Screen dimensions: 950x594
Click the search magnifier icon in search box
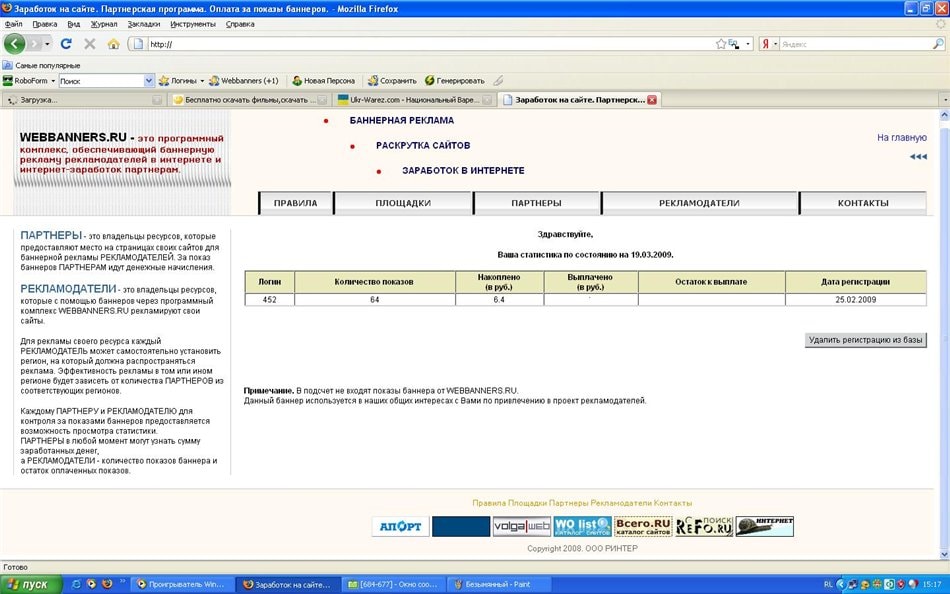pyautogui.click(x=937, y=44)
